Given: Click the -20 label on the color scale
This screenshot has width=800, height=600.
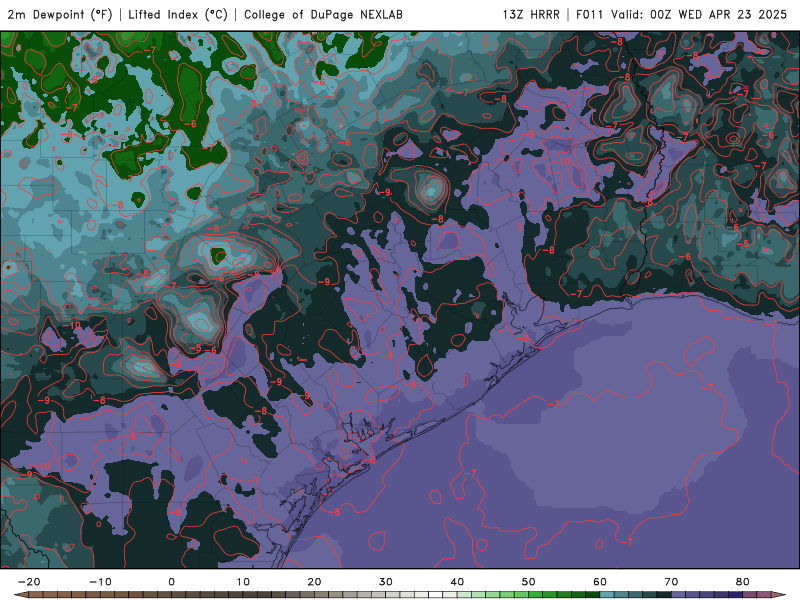Looking at the screenshot, I should 29,582.
